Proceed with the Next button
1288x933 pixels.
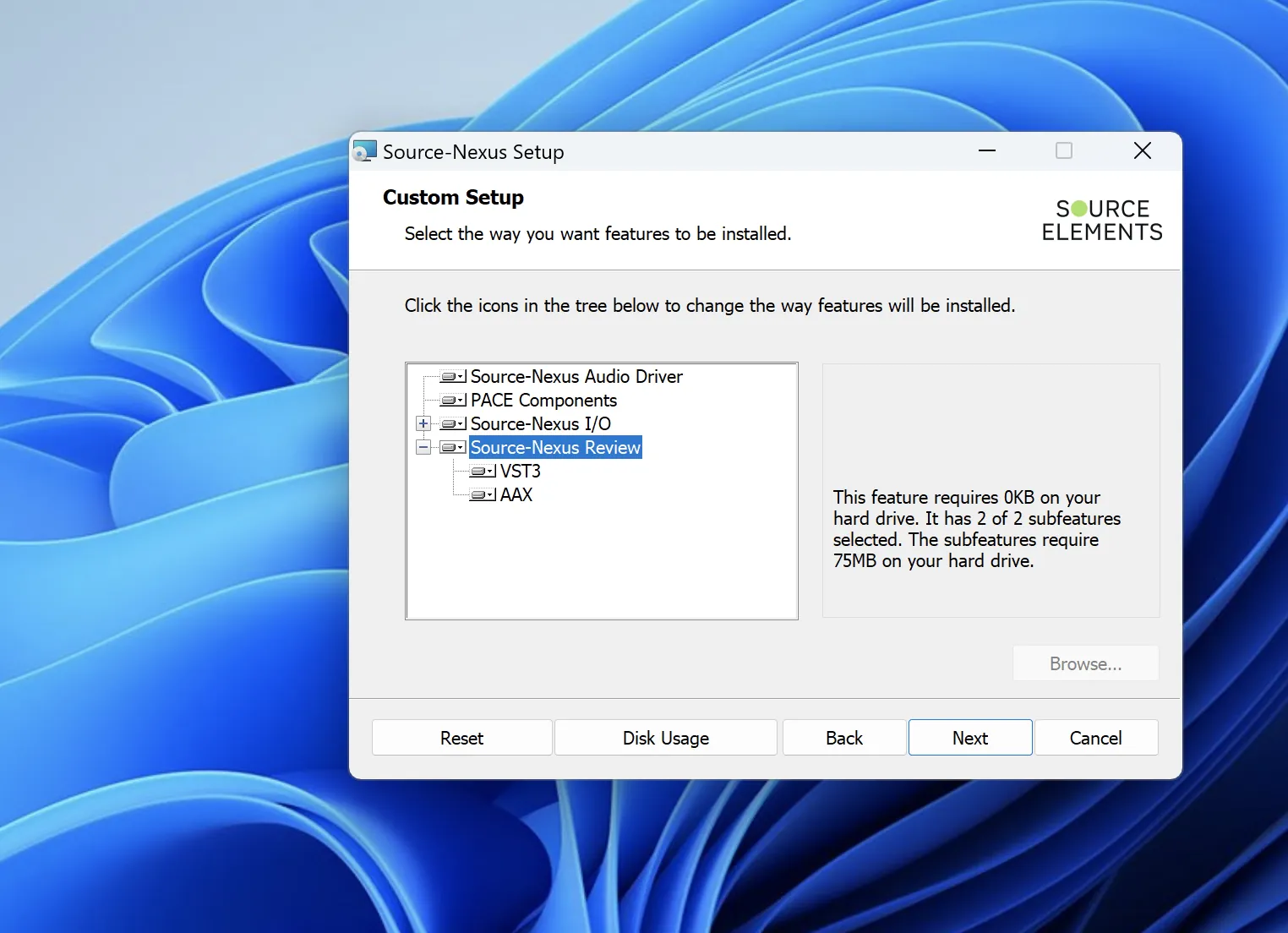coord(970,738)
